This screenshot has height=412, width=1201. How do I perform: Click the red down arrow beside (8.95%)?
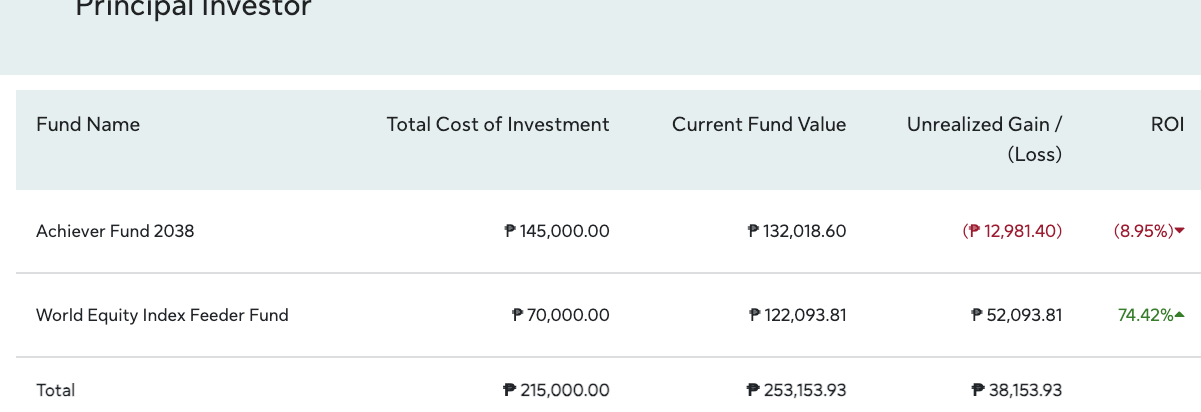tap(1180, 231)
